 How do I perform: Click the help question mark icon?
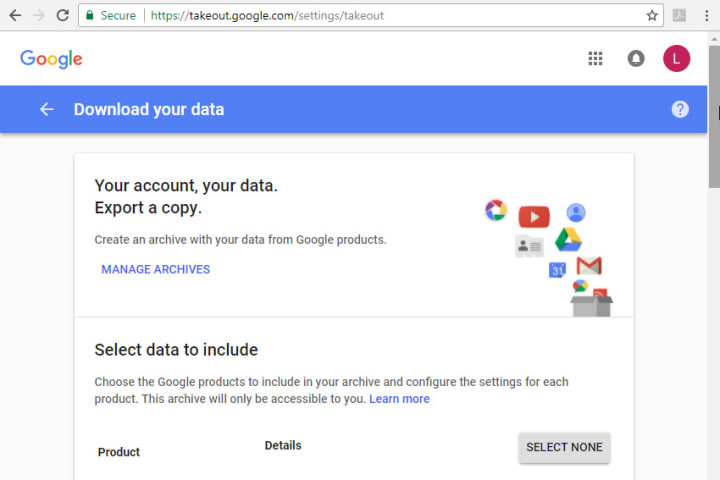pos(680,109)
